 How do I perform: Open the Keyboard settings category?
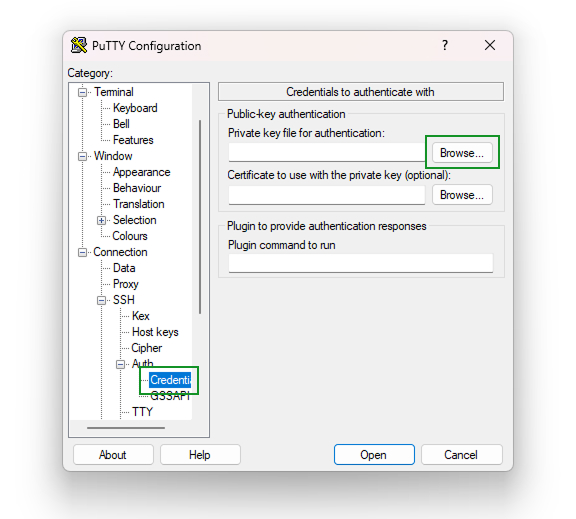click(135, 108)
